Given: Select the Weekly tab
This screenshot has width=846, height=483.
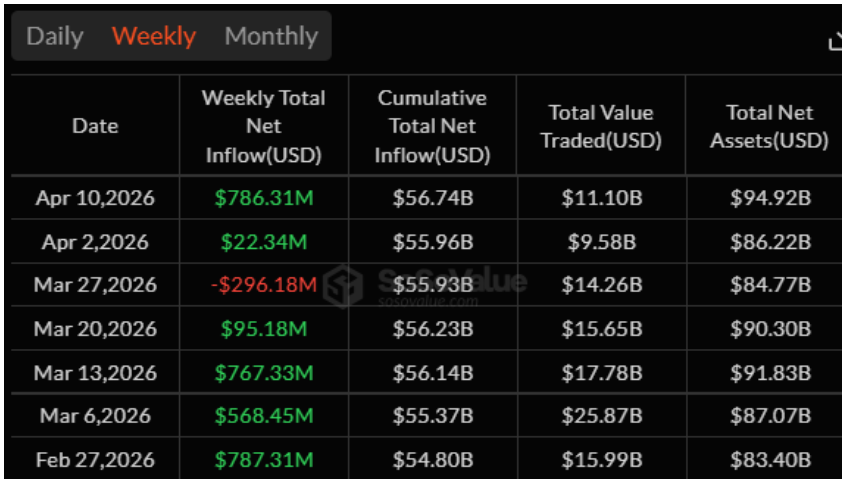Looking at the screenshot, I should click(154, 36).
